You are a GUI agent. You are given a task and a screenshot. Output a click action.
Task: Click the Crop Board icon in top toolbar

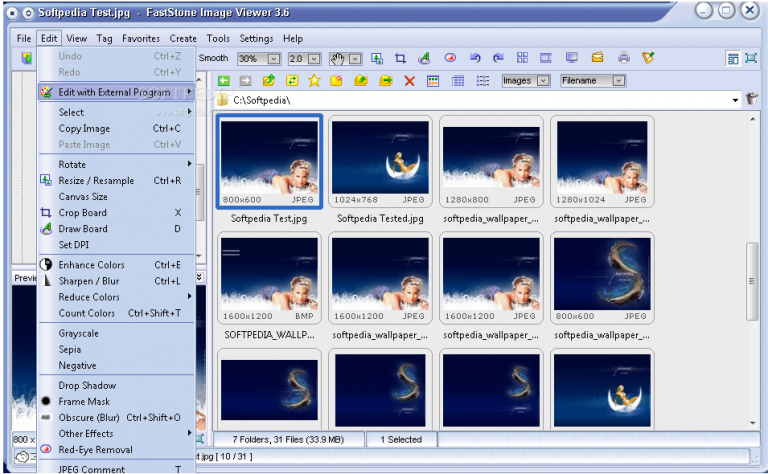(400, 59)
